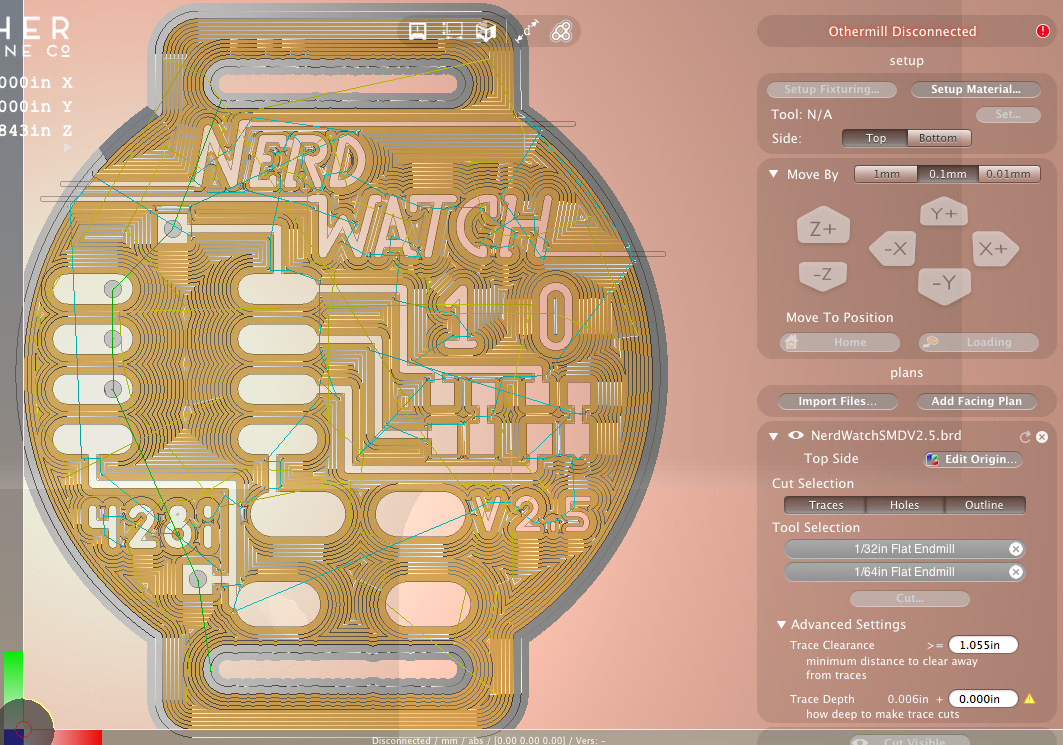Select the Bottom side
Viewport: 1063px width, 745px height.
point(938,138)
